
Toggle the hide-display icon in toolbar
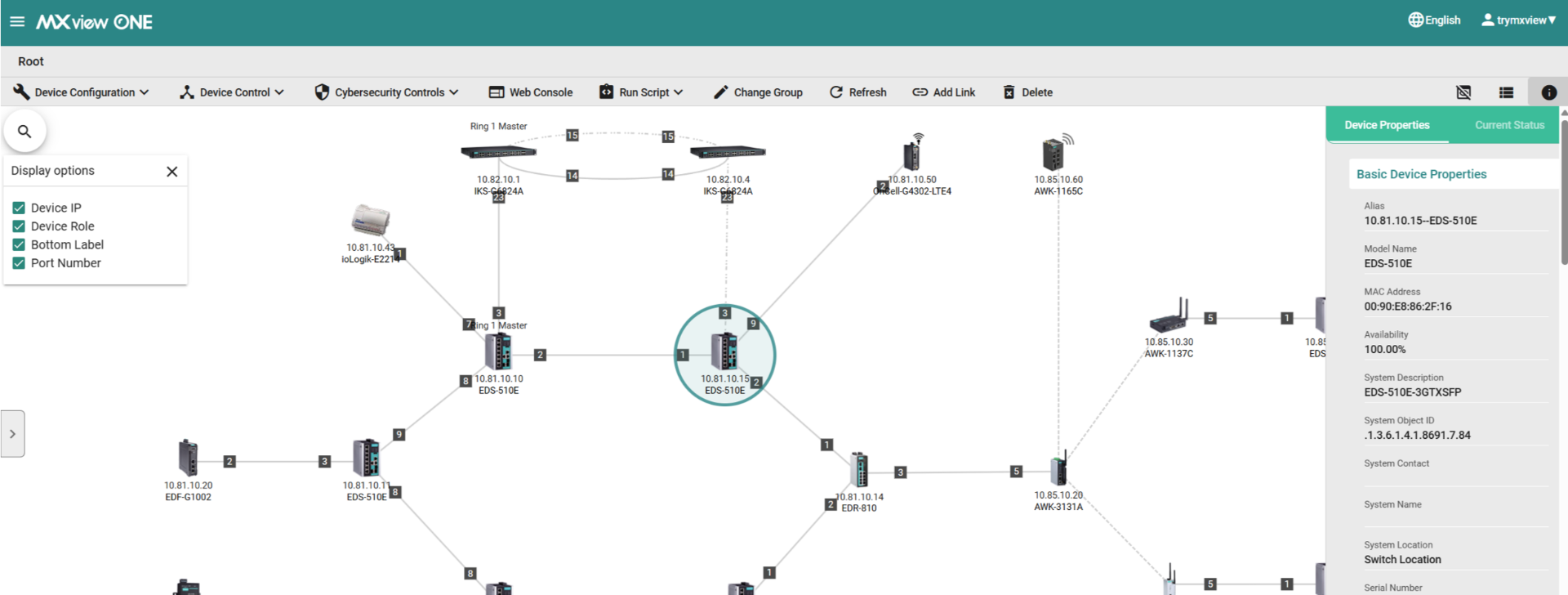click(x=1463, y=92)
